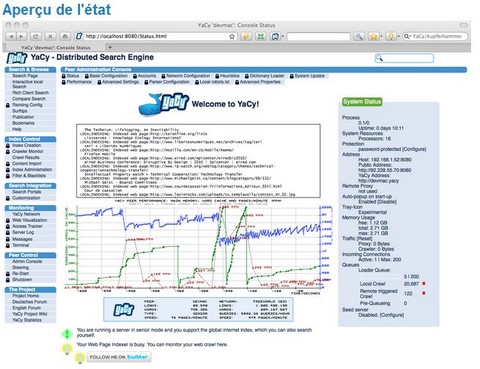The height and width of the screenshot is (369, 480).
Task: Click the magnifier button next to the toolbar field
Action: point(359,36)
